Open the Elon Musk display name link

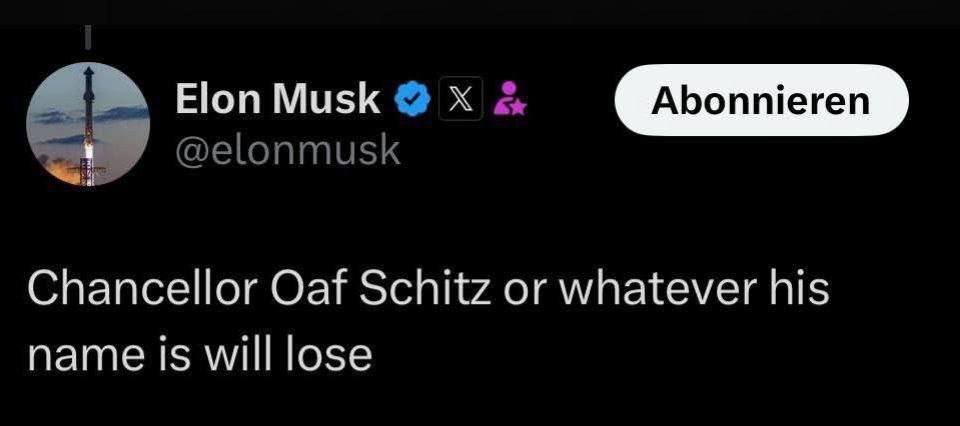pos(277,100)
